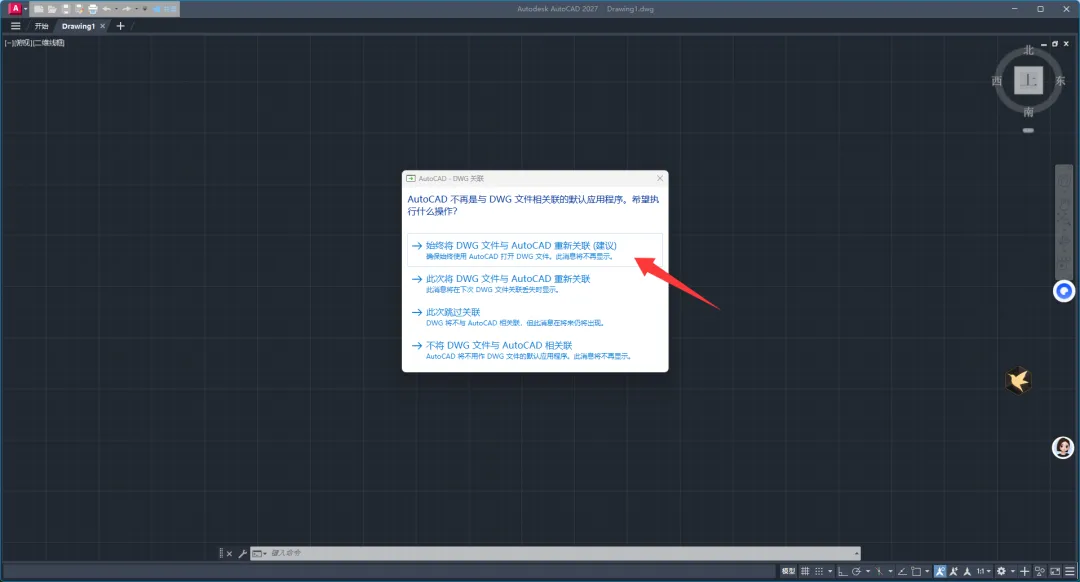Switch to the 开始 start tab
1080x582 pixels.
point(41,26)
